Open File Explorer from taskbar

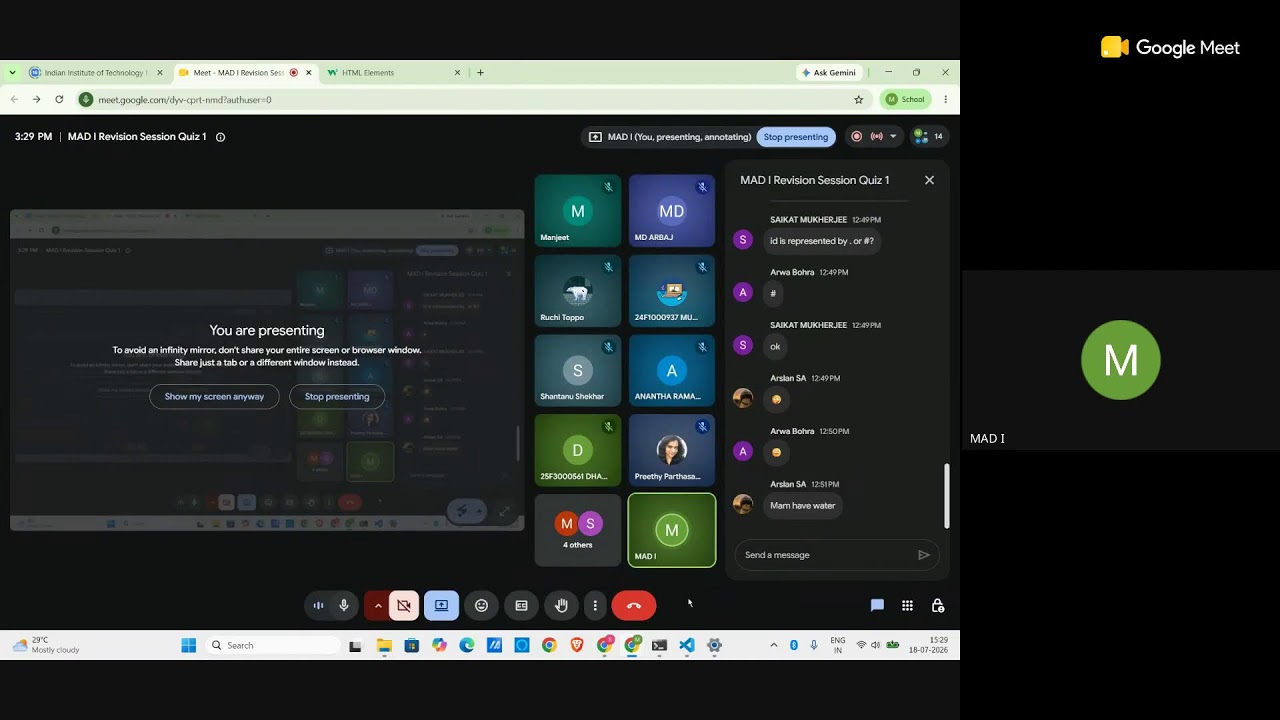pyautogui.click(x=384, y=645)
